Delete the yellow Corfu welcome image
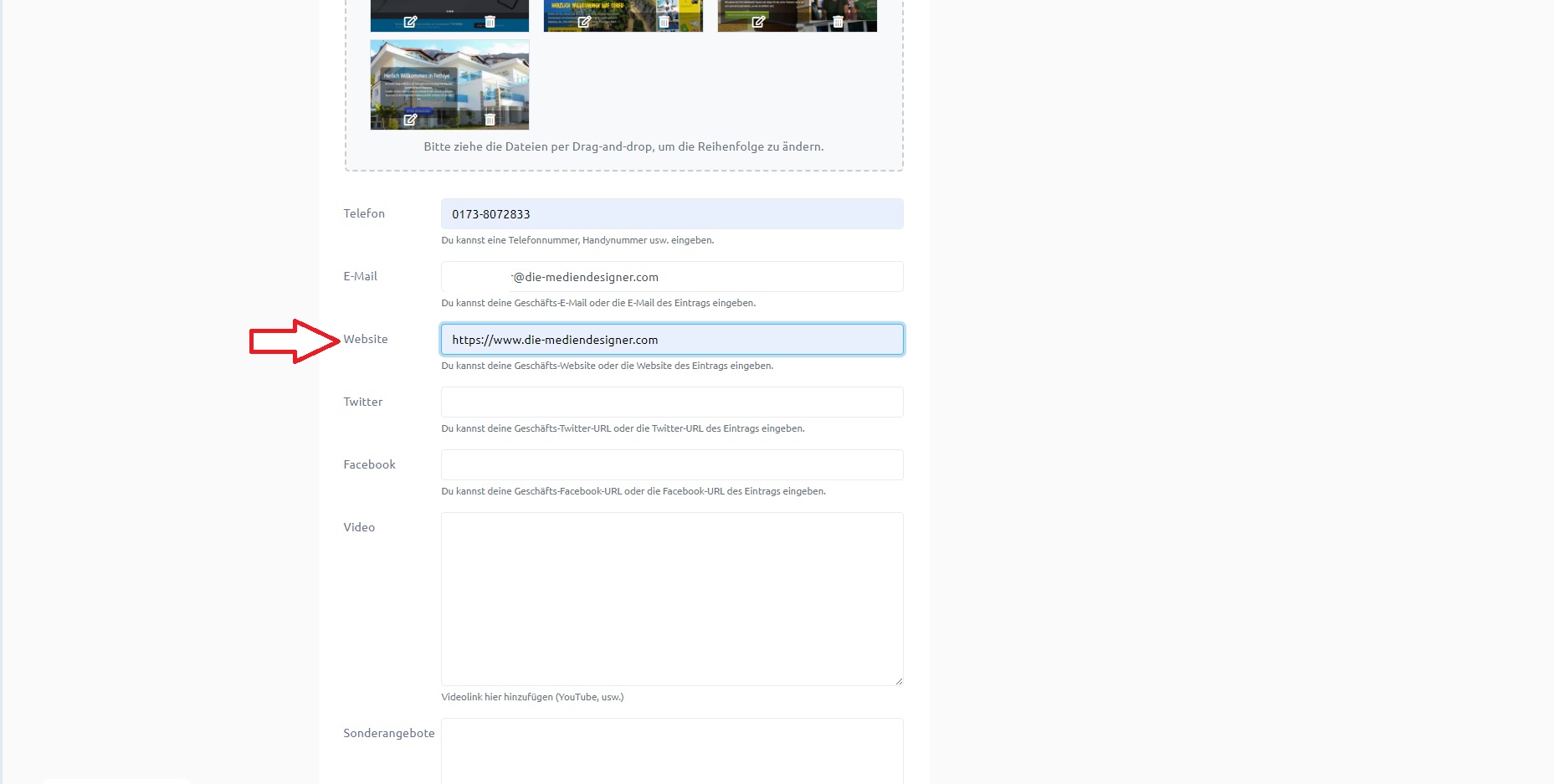This screenshot has height=784, width=1554. [664, 22]
